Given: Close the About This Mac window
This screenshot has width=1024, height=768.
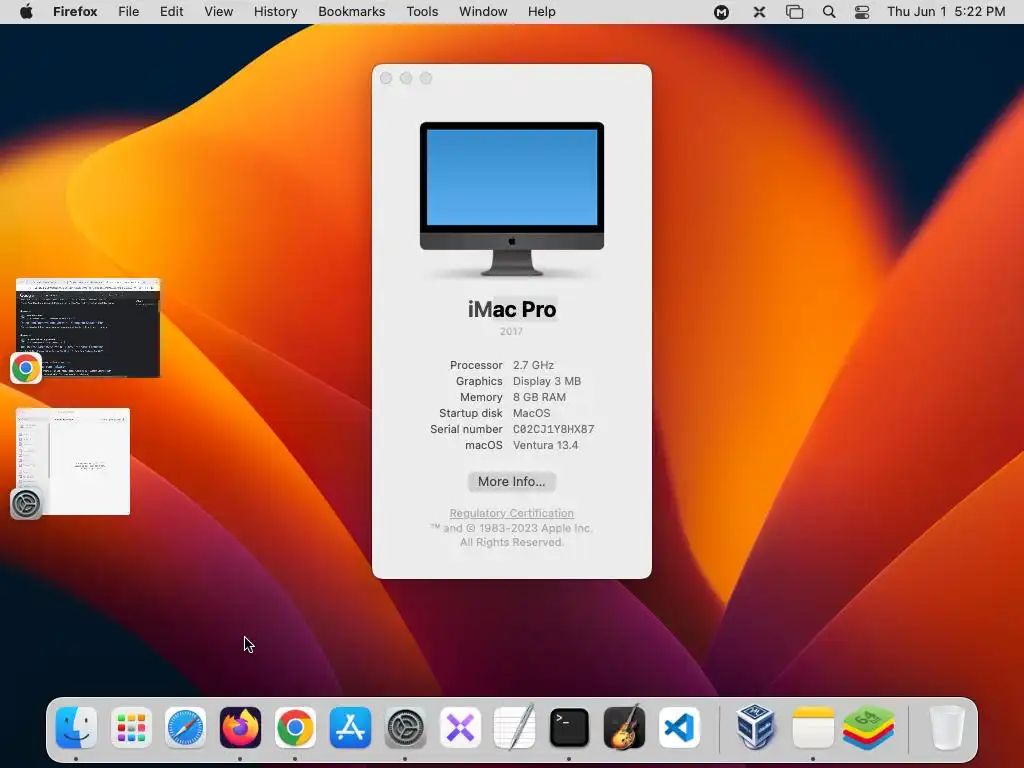Looking at the screenshot, I should pyautogui.click(x=386, y=78).
